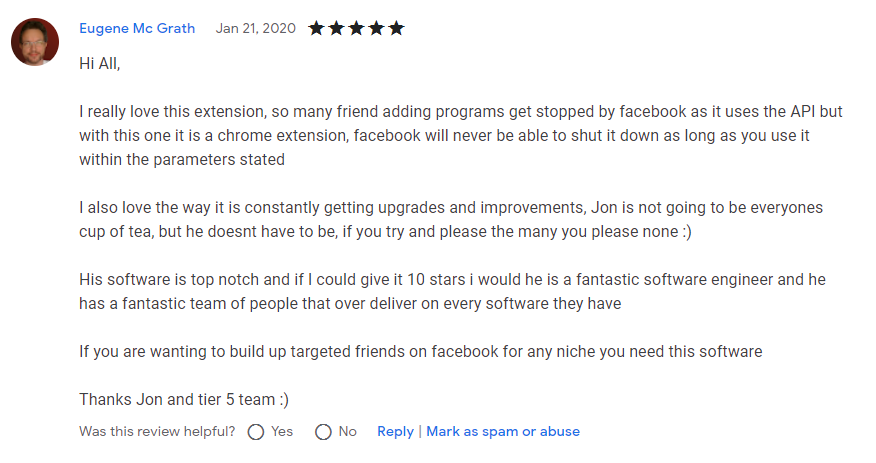Reply to this review
Screen dimensions: 876x463
tap(395, 432)
